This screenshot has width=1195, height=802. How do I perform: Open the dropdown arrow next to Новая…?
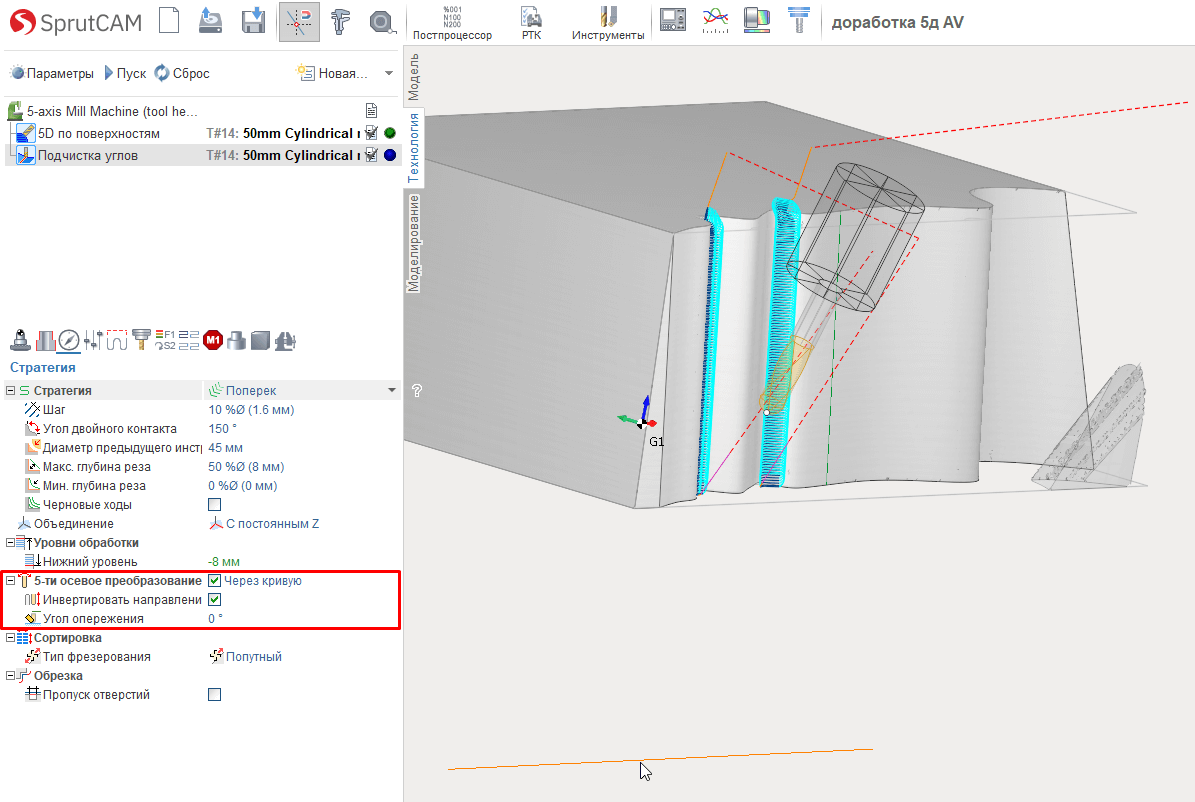click(389, 73)
